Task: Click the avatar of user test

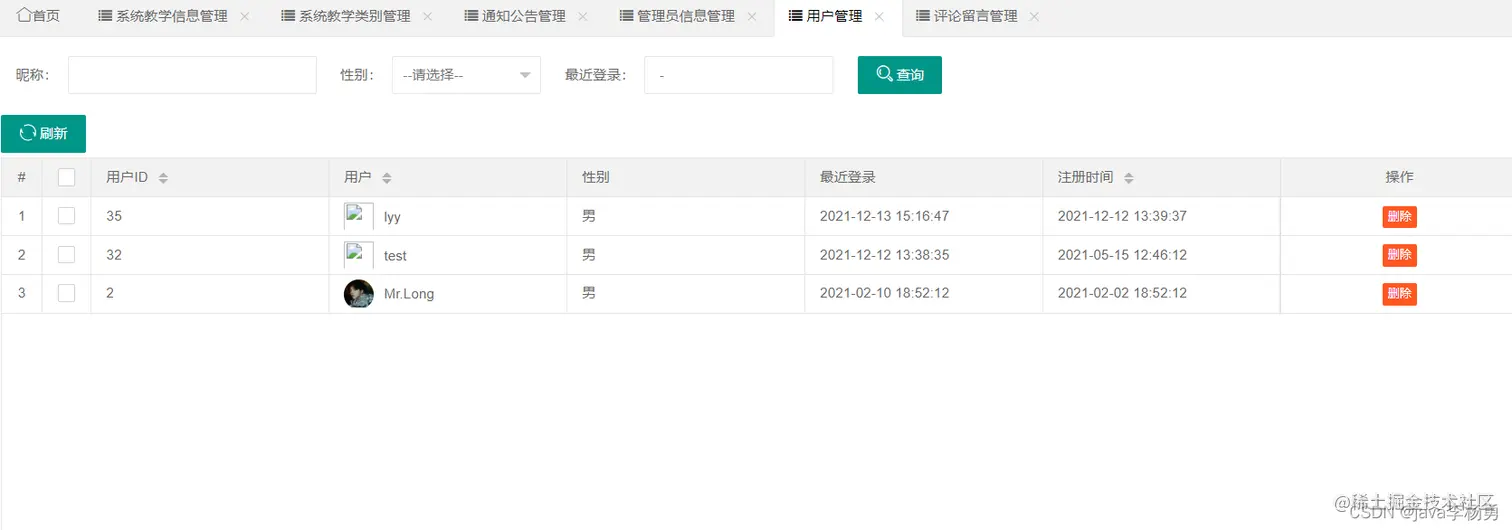Action: pos(359,255)
